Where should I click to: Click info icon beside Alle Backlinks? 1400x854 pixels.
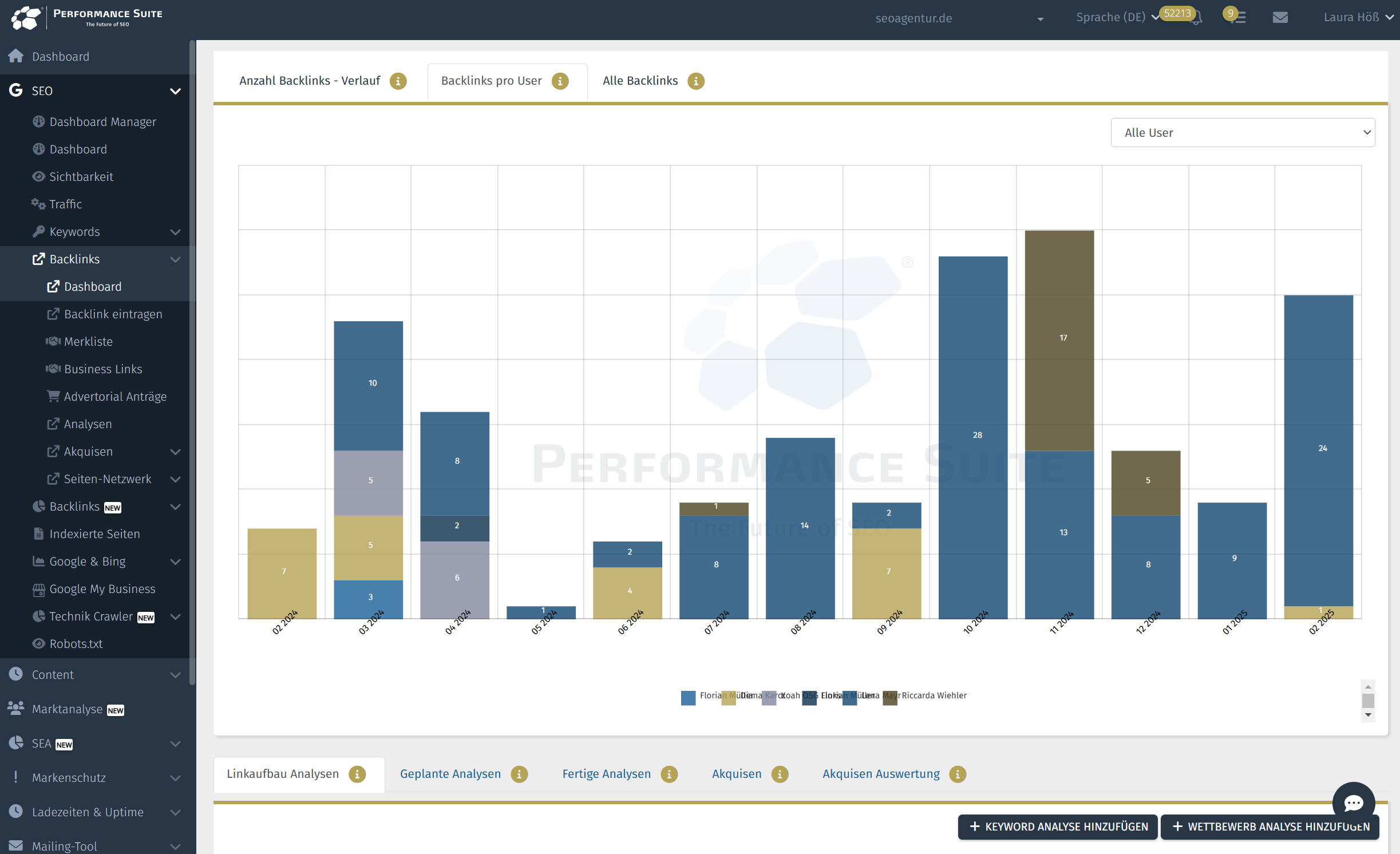click(x=695, y=81)
